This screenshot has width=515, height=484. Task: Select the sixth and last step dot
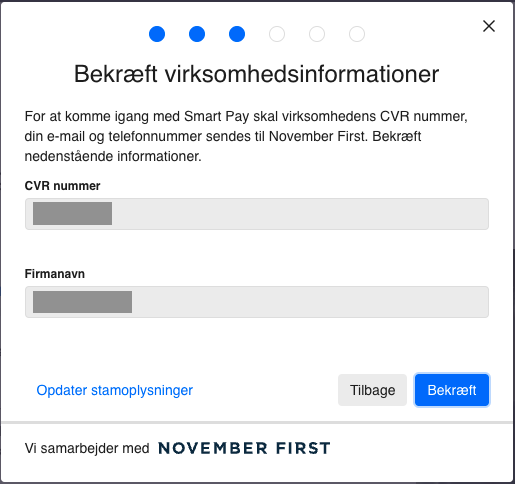[357, 34]
